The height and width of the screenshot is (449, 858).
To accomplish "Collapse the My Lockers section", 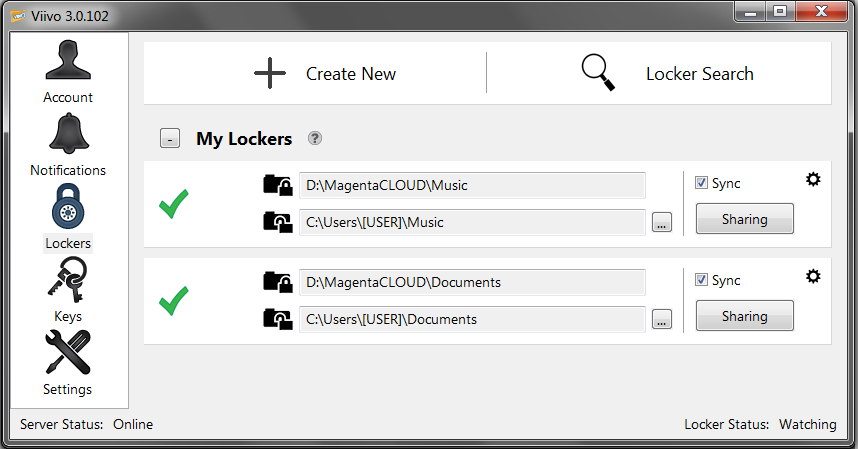I will click(x=170, y=139).
